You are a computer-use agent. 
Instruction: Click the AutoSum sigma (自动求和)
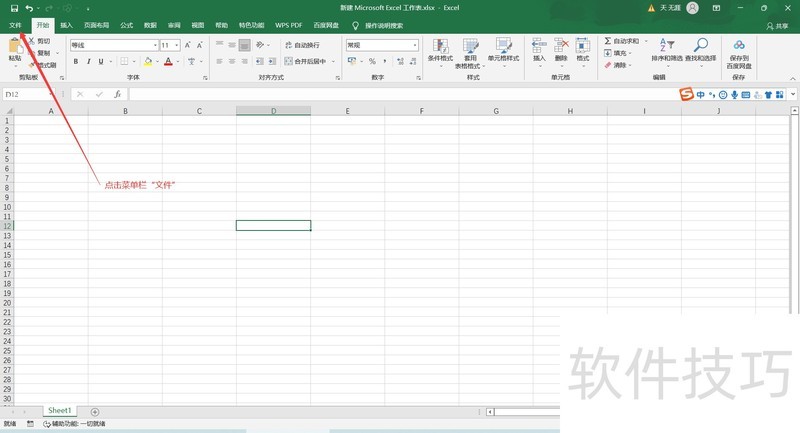(621, 41)
